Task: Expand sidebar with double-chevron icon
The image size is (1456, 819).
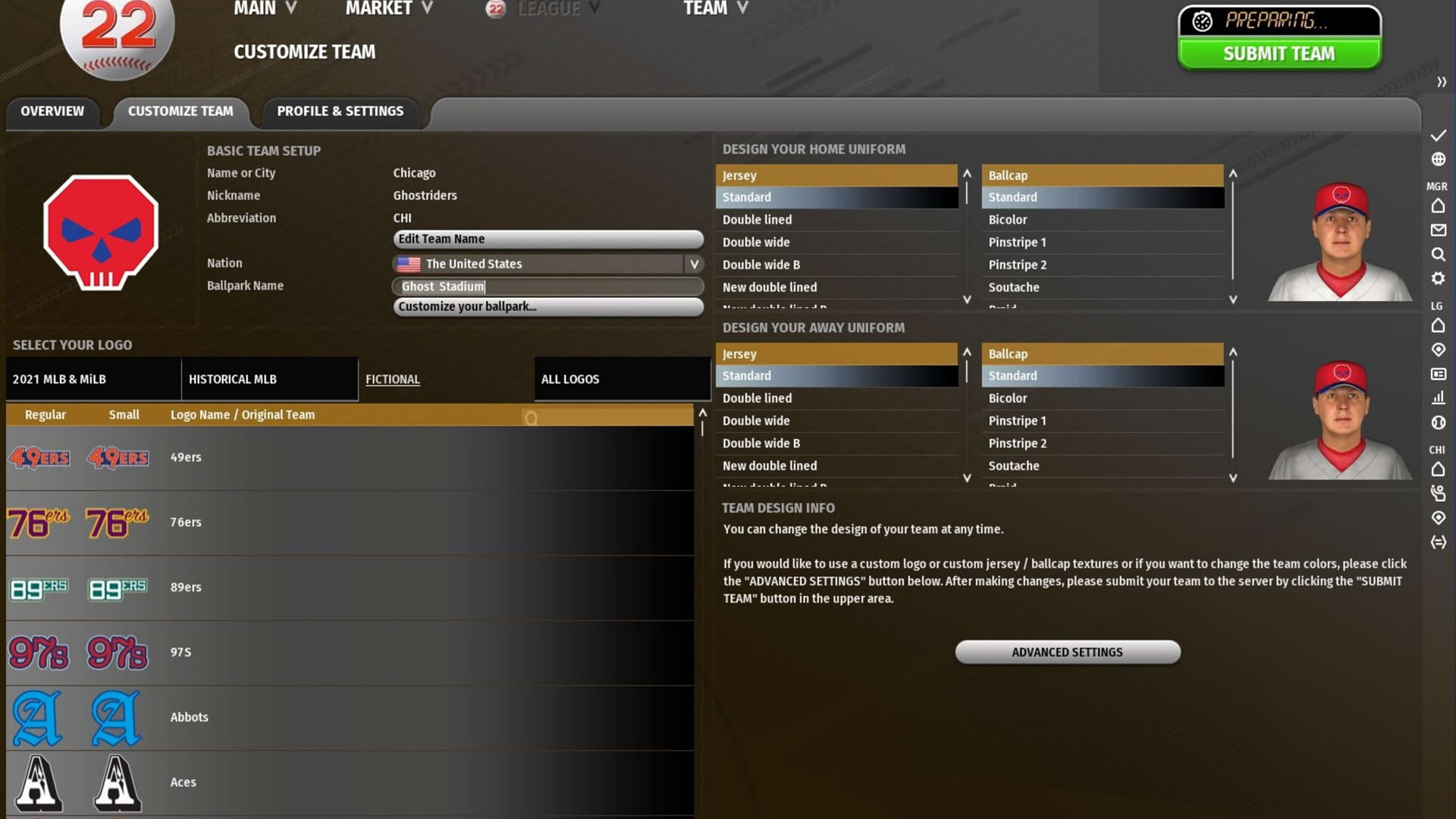Action: (1441, 82)
